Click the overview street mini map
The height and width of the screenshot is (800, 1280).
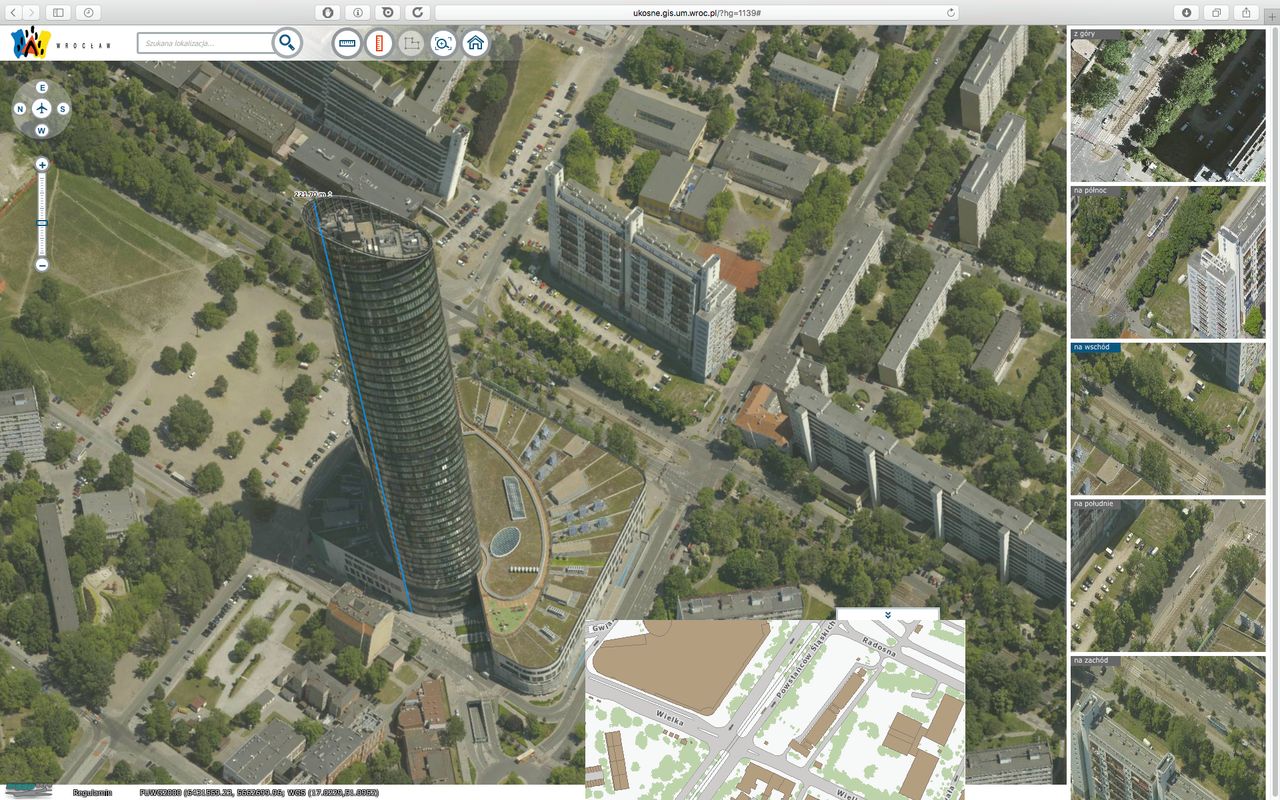(x=775, y=709)
